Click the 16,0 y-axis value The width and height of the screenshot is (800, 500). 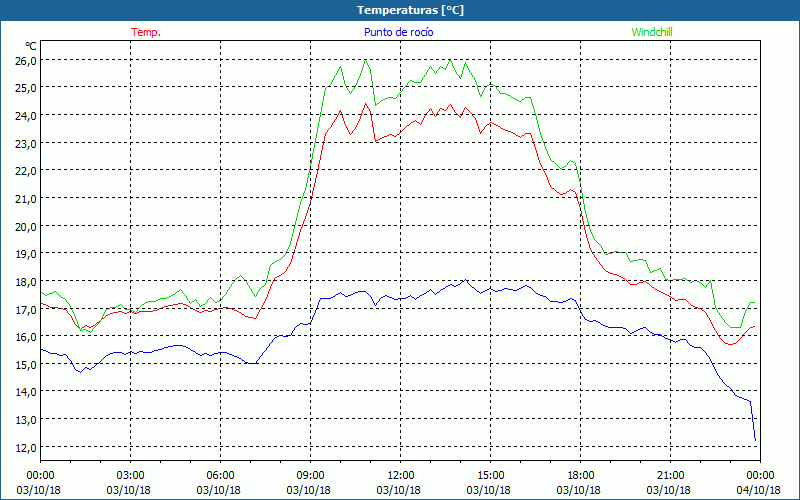[24, 337]
